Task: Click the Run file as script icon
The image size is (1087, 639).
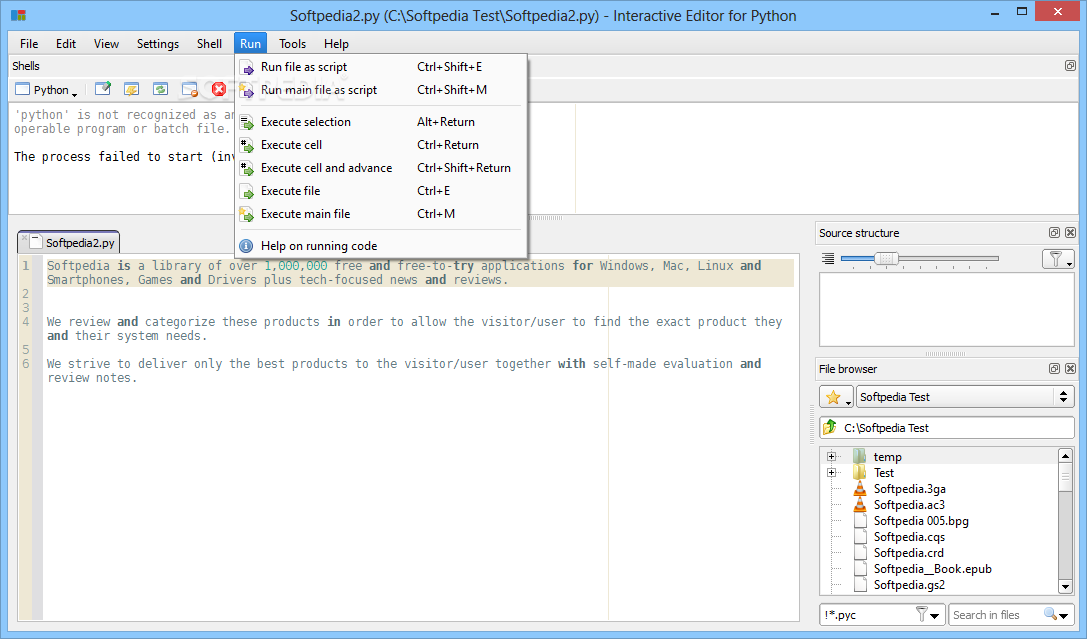Action: 247,67
